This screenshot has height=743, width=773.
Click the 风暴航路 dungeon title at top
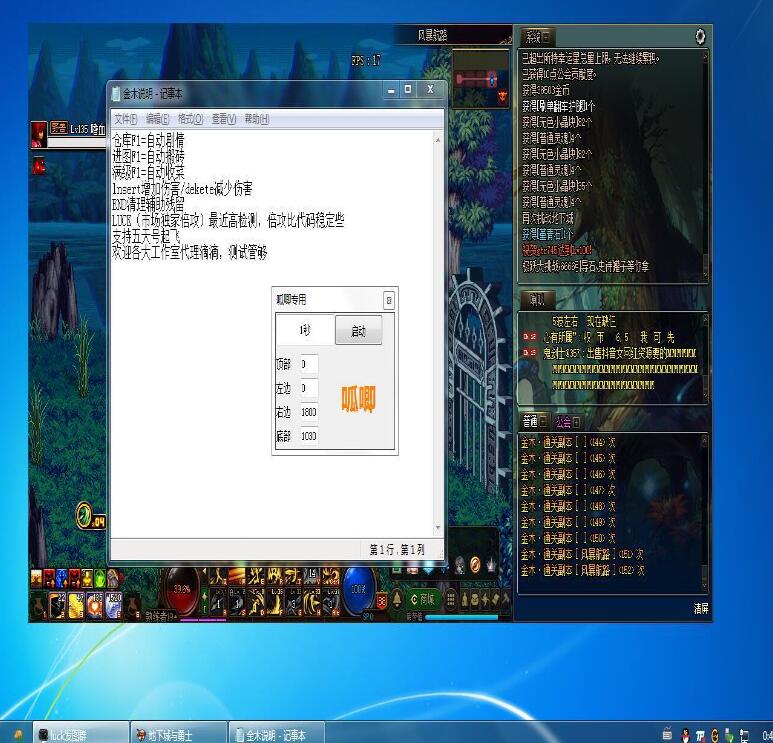[x=432, y=35]
